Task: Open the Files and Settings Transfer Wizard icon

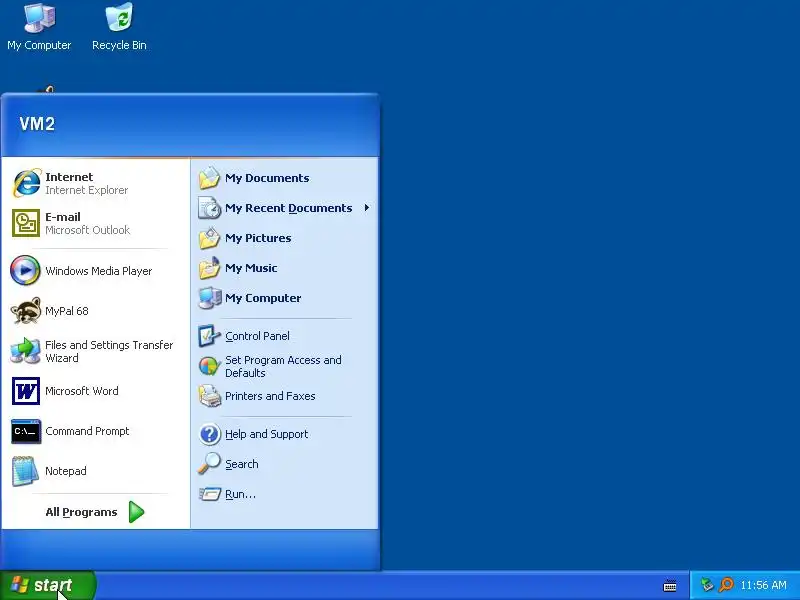Action: (x=26, y=351)
